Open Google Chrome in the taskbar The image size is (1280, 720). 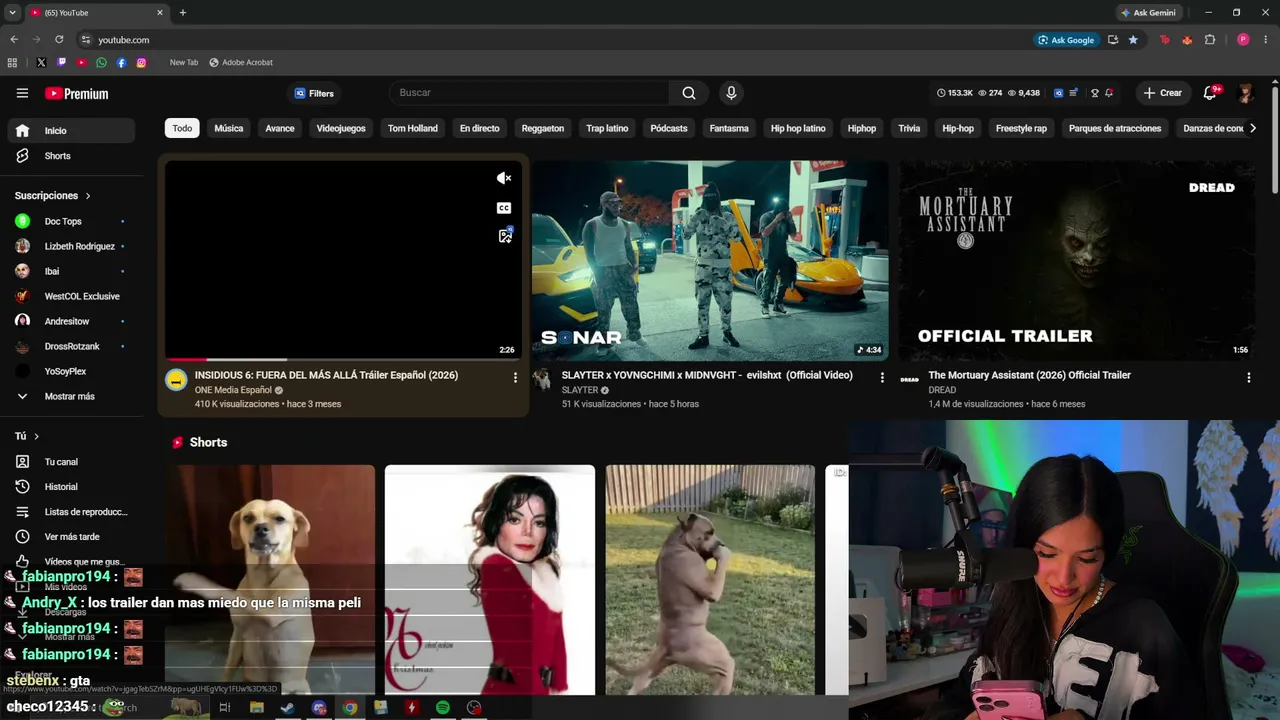point(350,708)
